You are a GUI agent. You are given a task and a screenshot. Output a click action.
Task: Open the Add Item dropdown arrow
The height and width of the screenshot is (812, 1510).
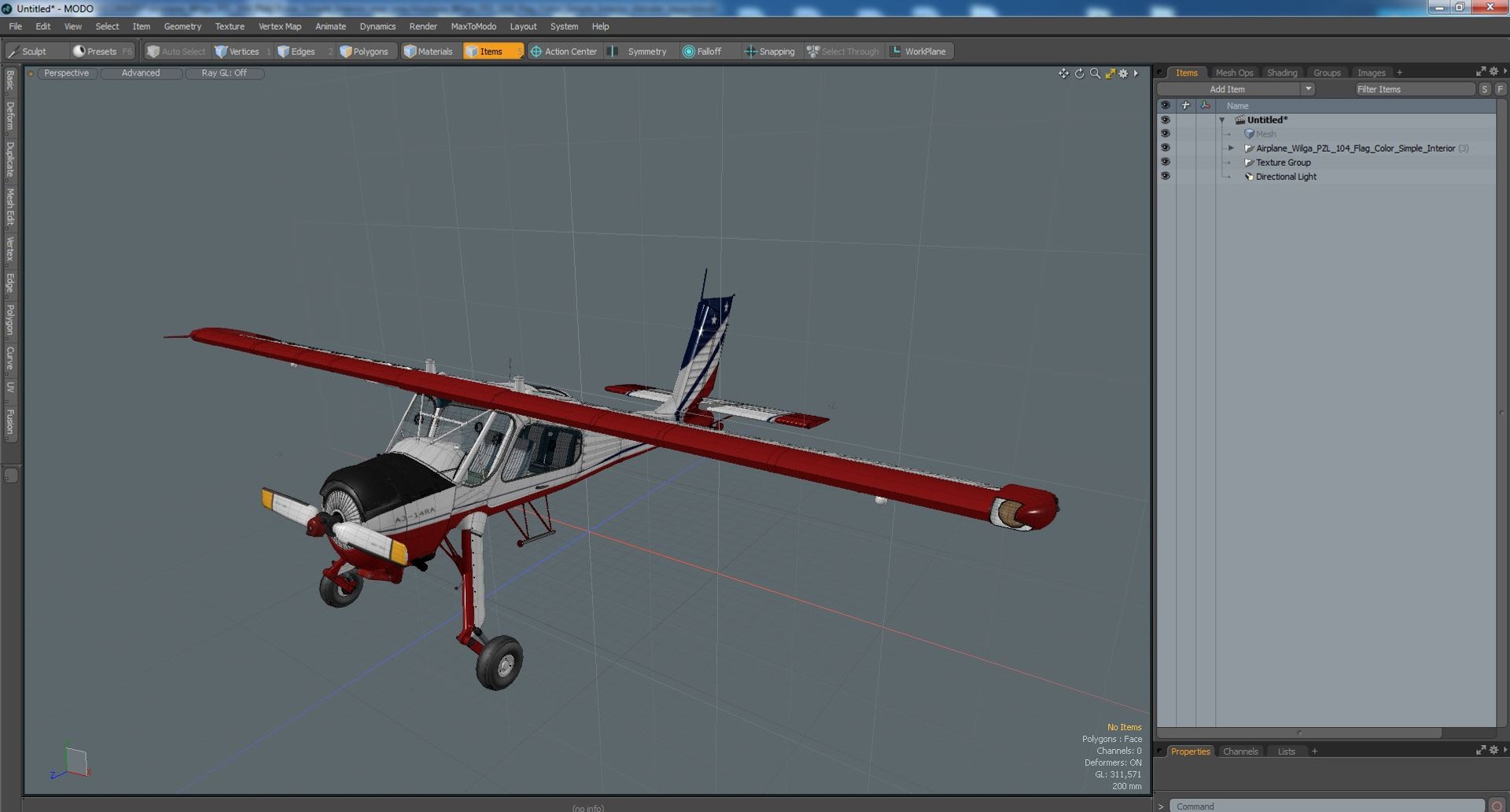[x=1308, y=89]
